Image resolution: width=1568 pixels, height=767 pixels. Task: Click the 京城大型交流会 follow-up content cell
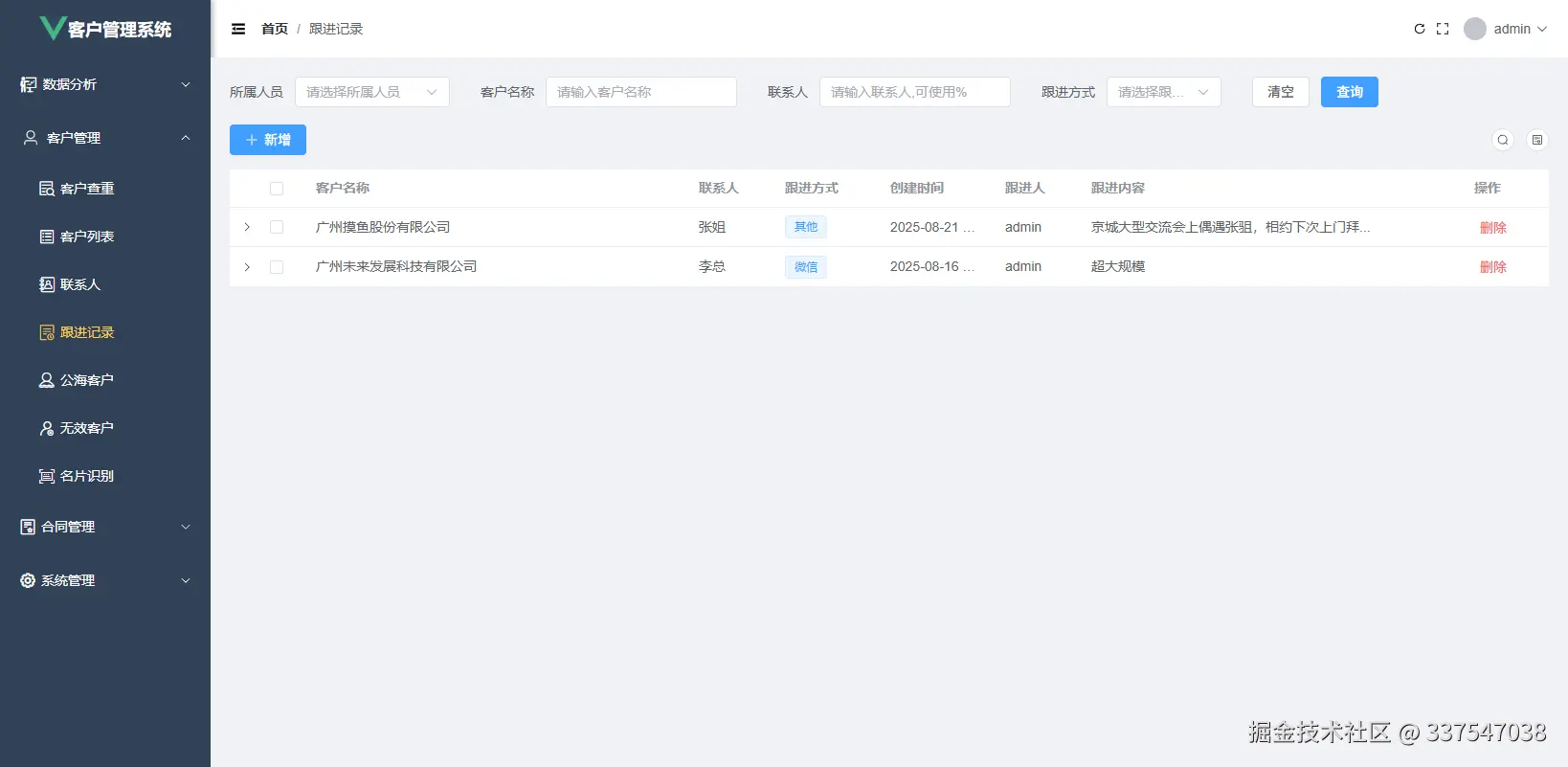click(x=1231, y=227)
